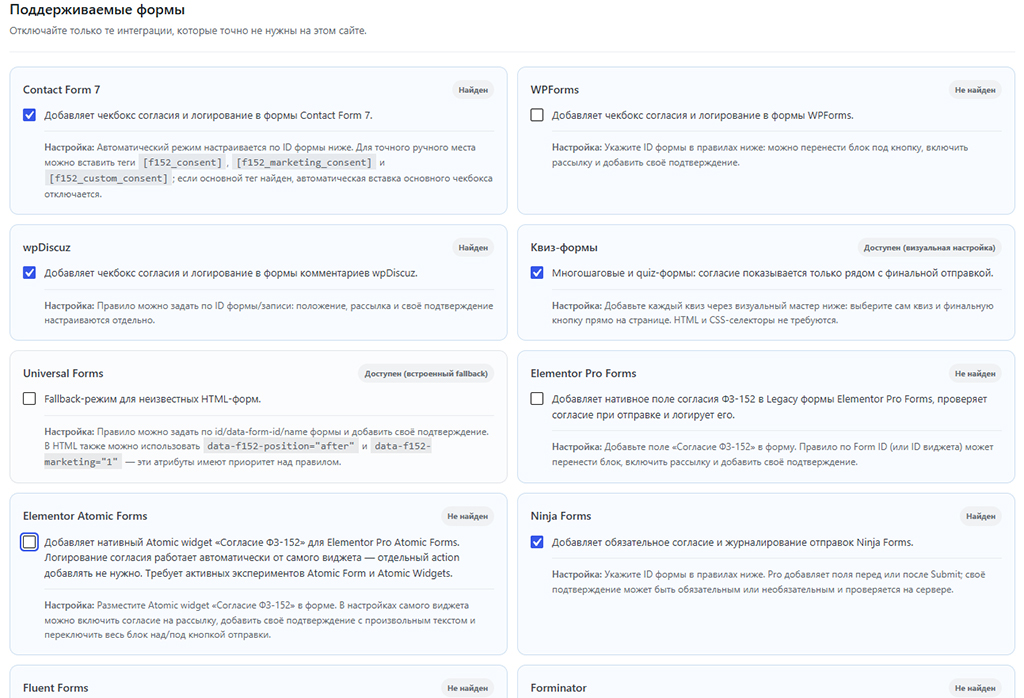Click the [f152_consent] tag code

[182, 163]
